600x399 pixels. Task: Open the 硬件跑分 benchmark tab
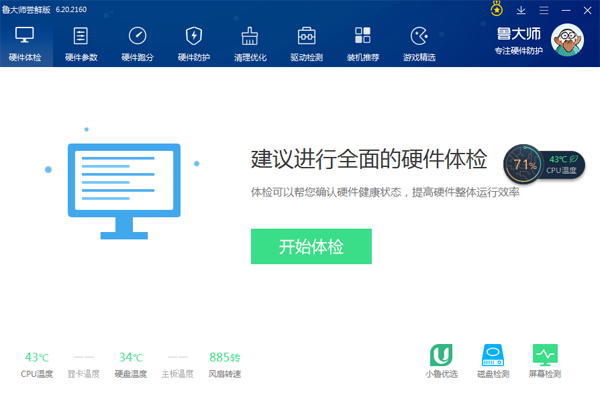click(x=137, y=44)
